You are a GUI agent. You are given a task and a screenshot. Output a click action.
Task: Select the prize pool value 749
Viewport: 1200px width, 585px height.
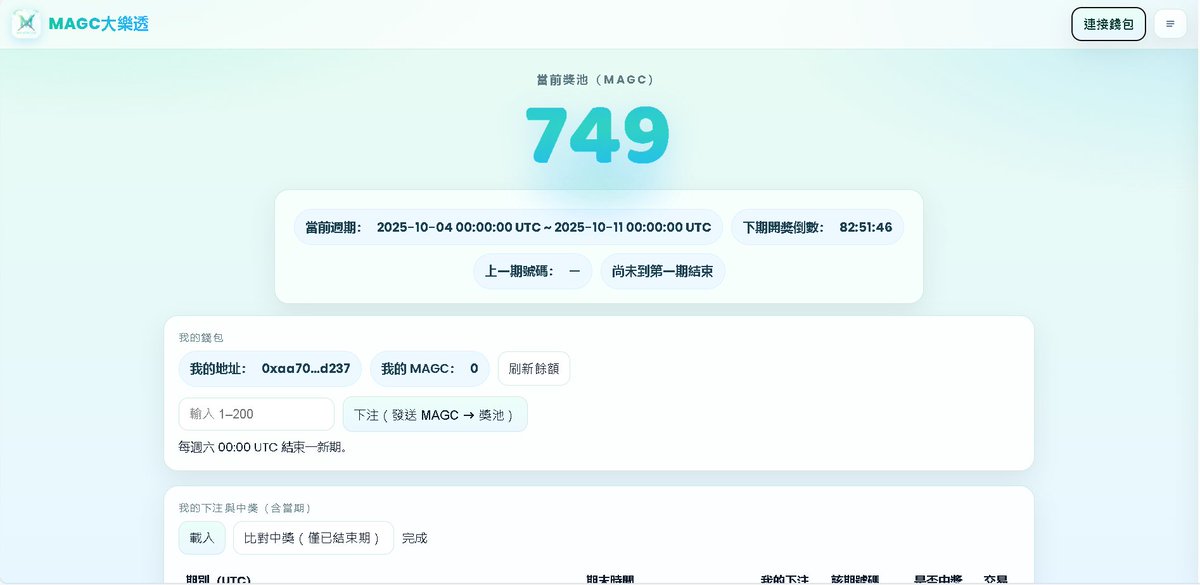tap(598, 134)
